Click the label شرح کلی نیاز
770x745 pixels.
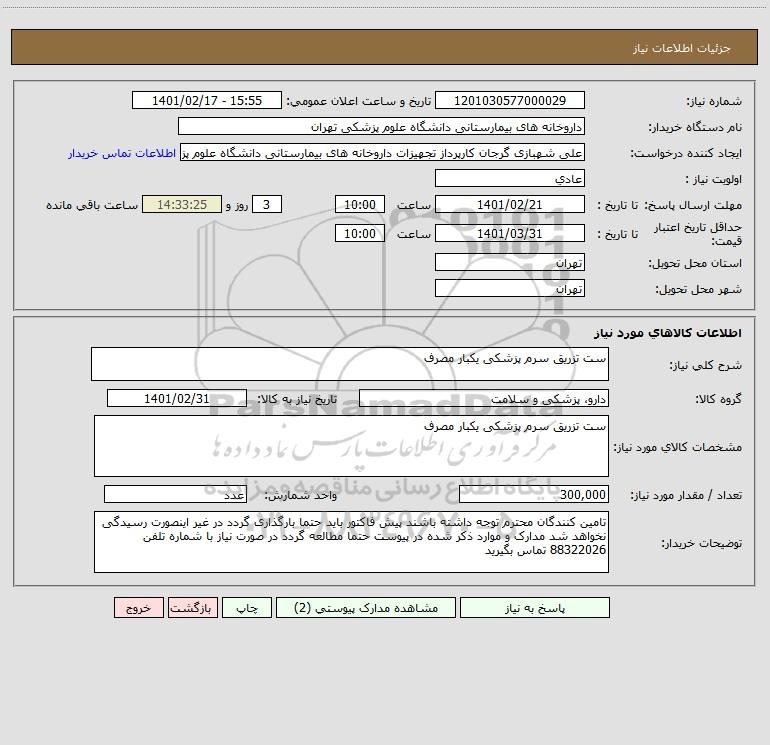point(706,365)
